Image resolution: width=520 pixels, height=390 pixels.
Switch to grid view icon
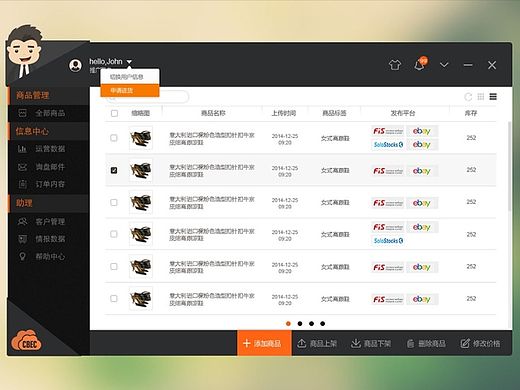point(481,97)
